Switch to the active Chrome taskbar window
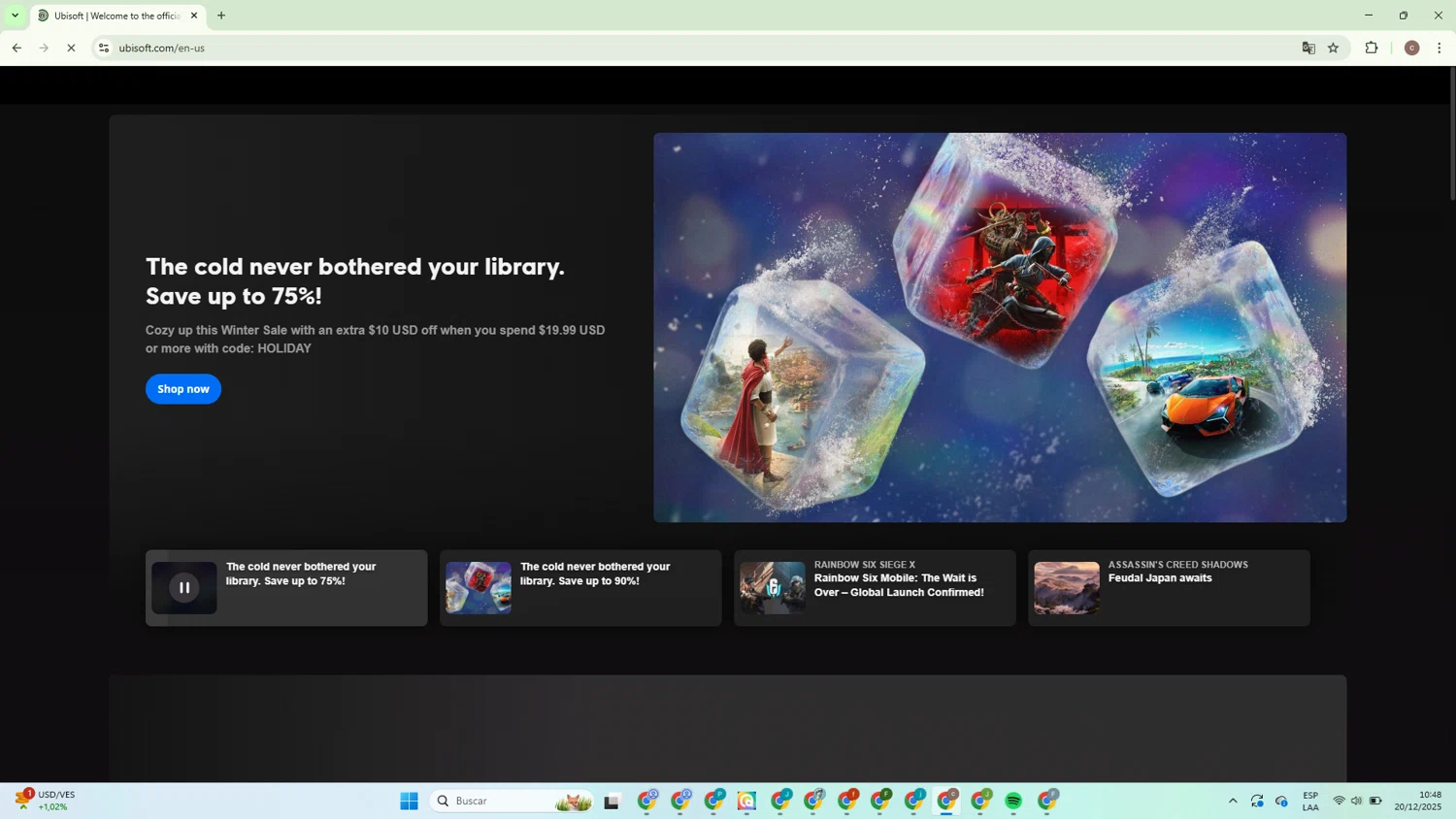This screenshot has width=1456, height=819. [x=946, y=801]
